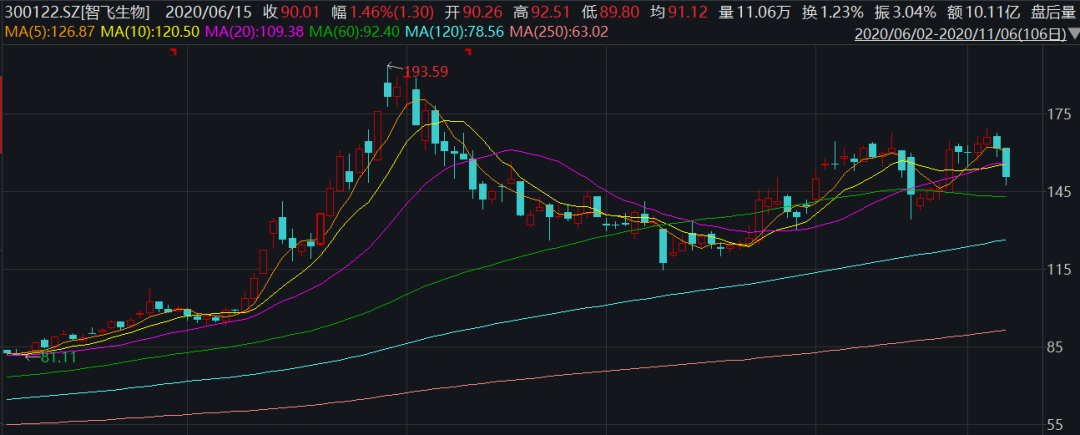Screen dimensions: 1080x435
Task: Click the 81.11 lowest price annotation
Action: point(59,357)
